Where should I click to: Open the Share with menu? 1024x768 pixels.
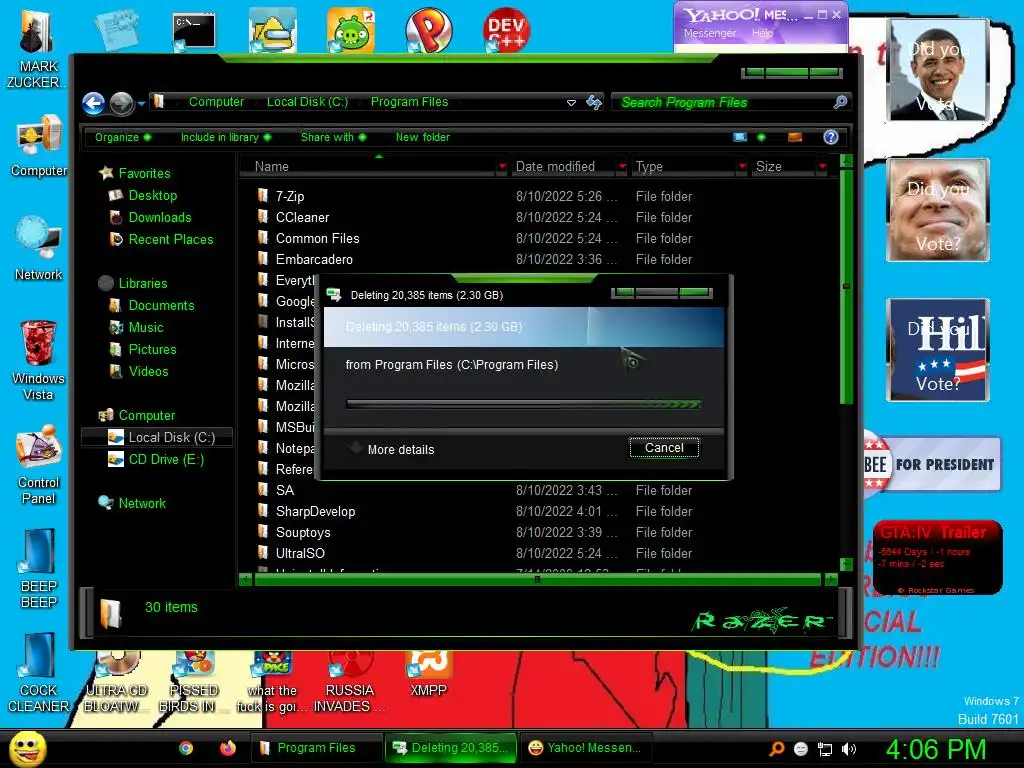click(333, 137)
